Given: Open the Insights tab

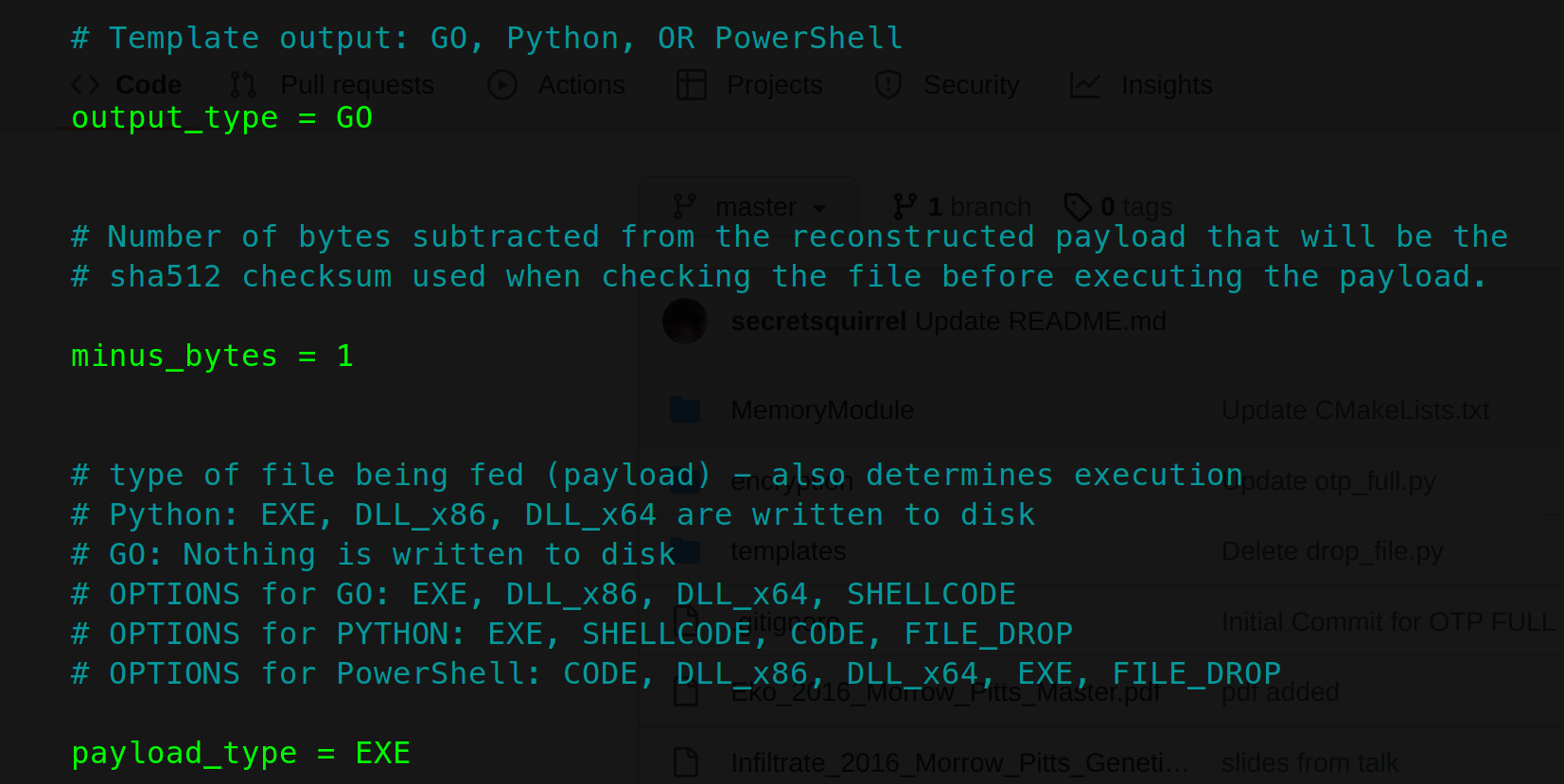Looking at the screenshot, I should [1166, 85].
